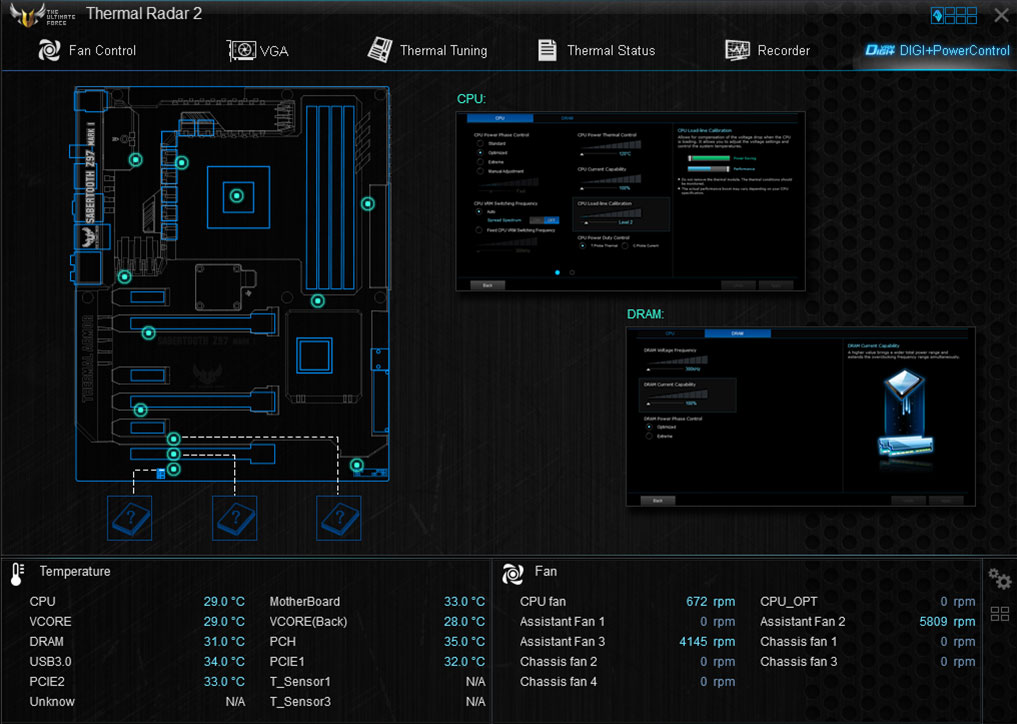
Task: Click the Chassis fan 3 label
Action: point(798,662)
